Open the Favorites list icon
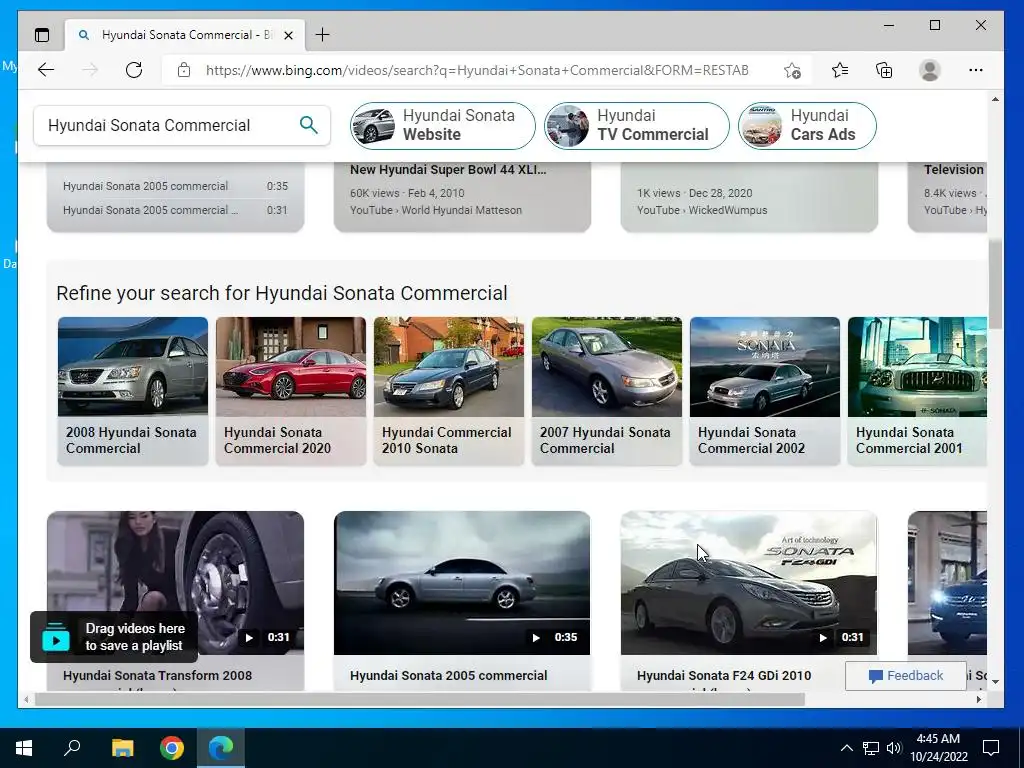Viewport: 1024px width, 768px height. click(840, 70)
